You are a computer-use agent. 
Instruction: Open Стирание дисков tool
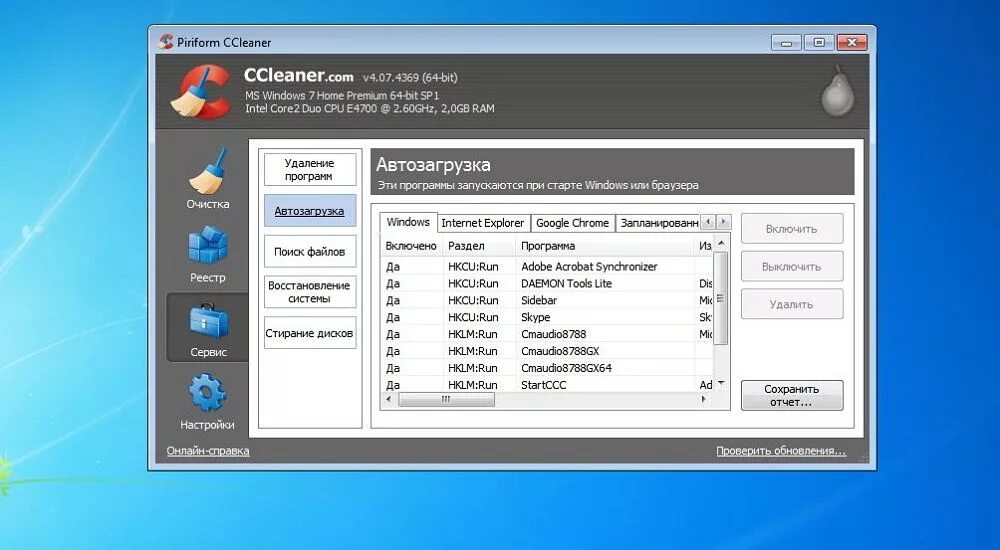coord(310,333)
